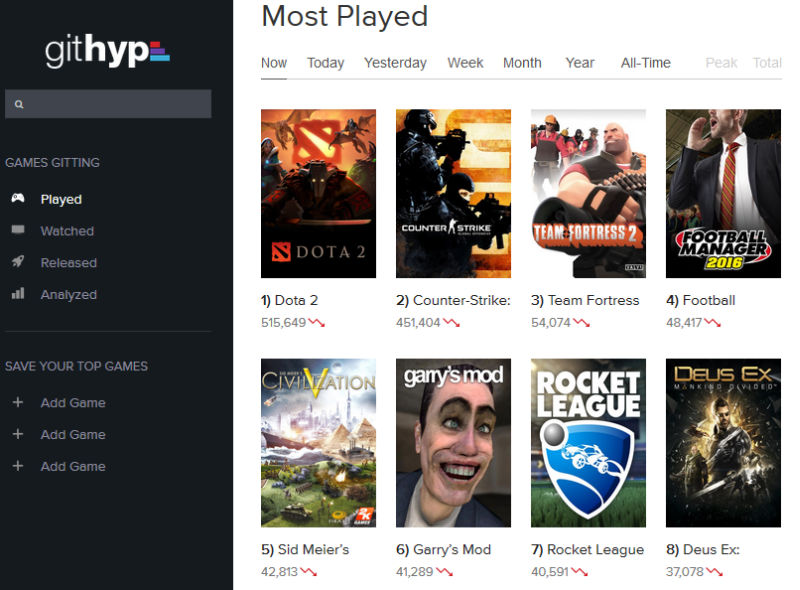Select the Peak option
This screenshot has width=800, height=590.
point(721,63)
